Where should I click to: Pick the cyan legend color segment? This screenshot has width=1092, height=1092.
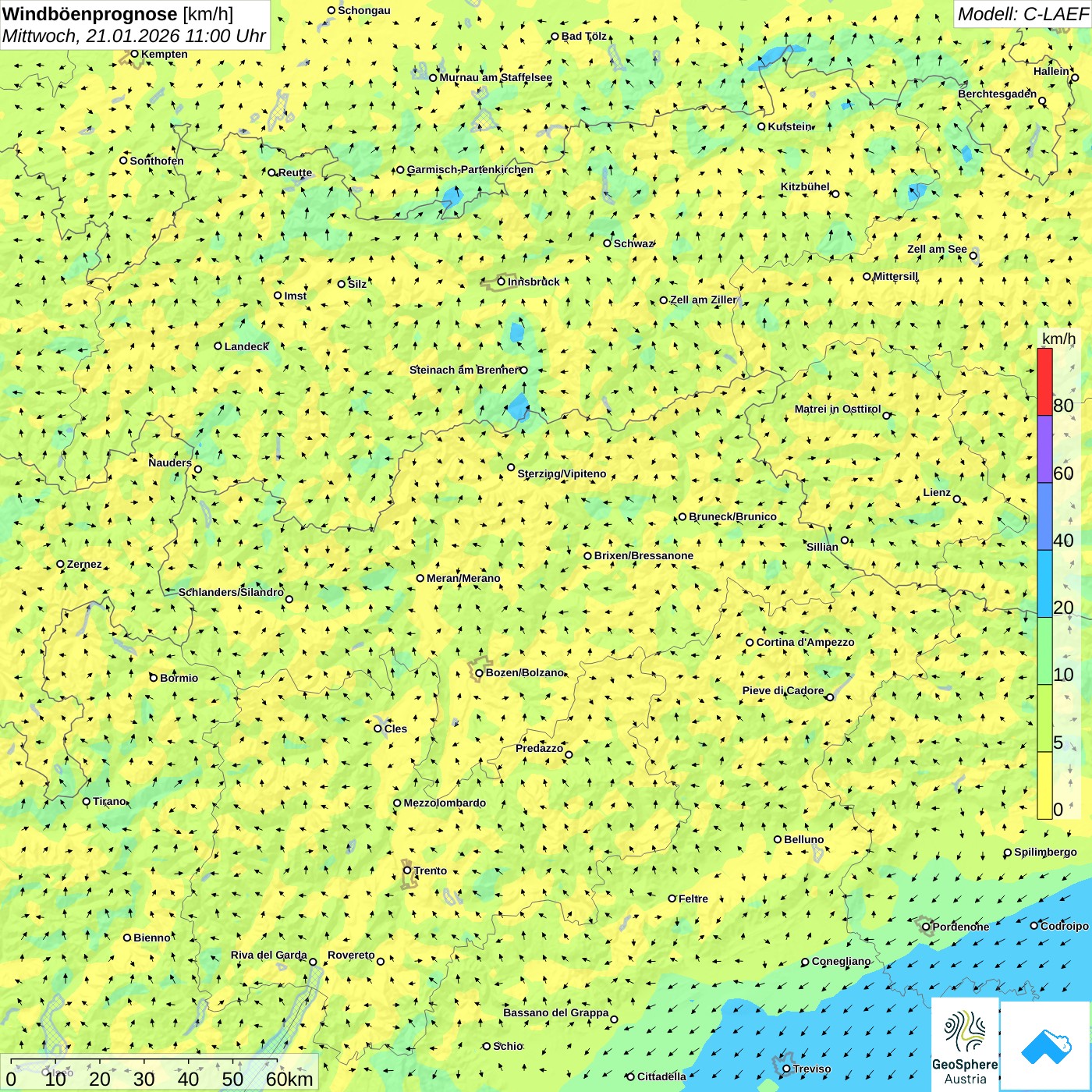pos(1044,584)
